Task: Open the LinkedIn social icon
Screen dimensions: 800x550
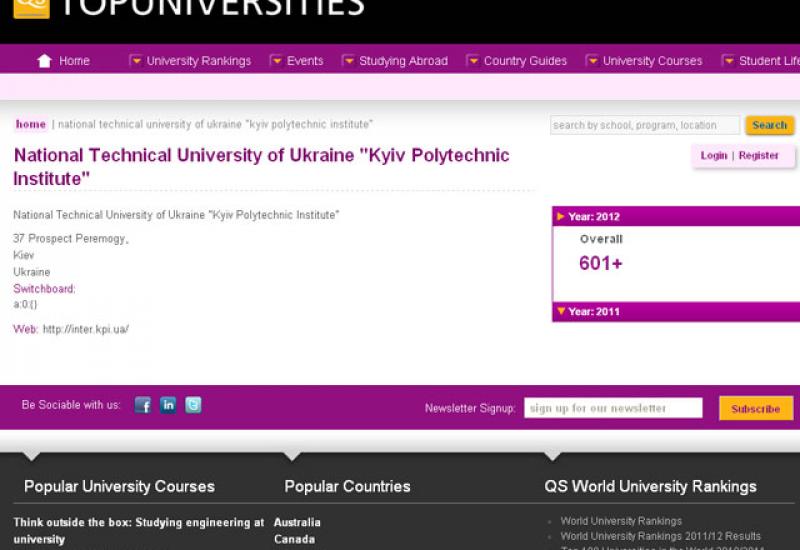Action: click(x=168, y=405)
